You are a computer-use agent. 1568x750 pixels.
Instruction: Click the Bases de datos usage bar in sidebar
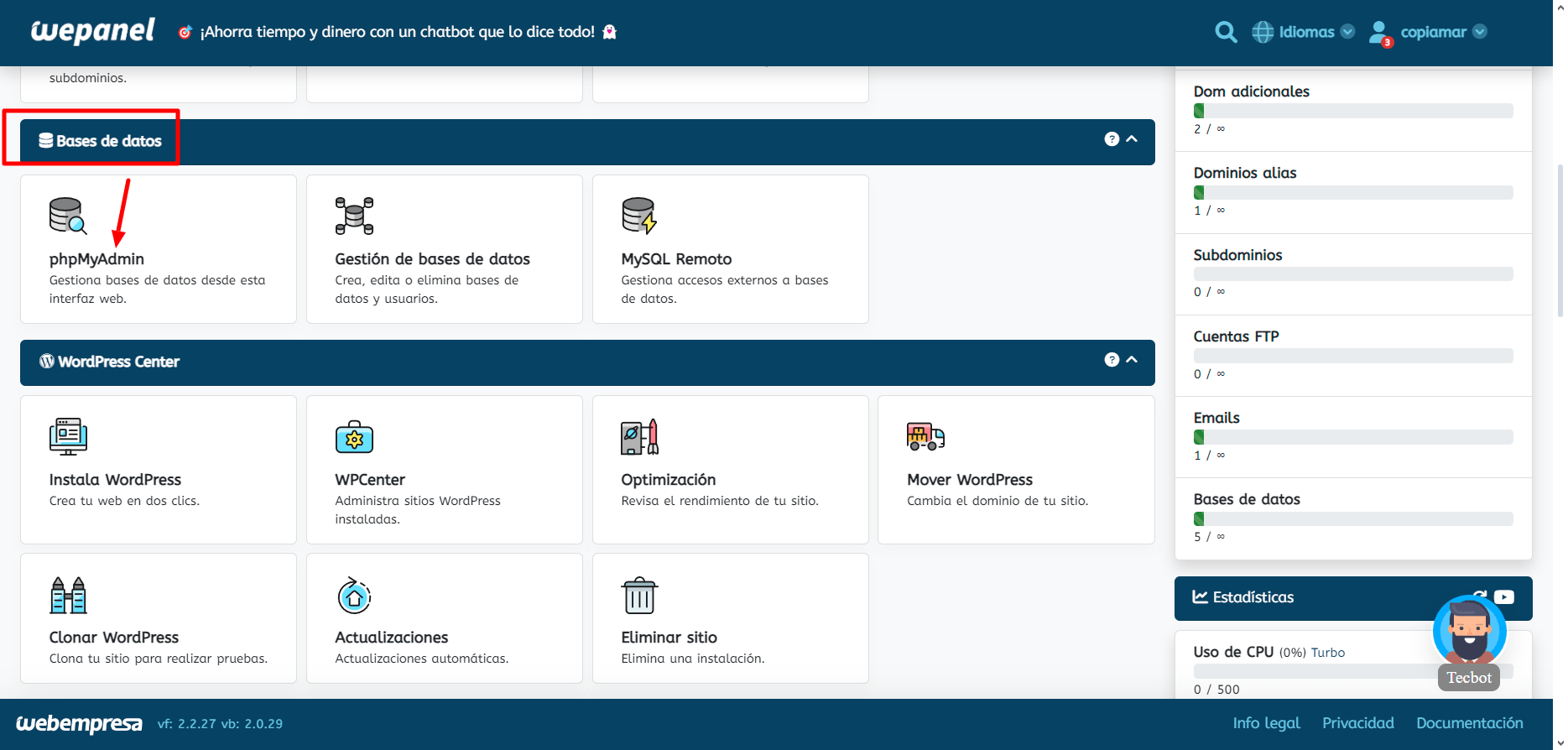1353,518
